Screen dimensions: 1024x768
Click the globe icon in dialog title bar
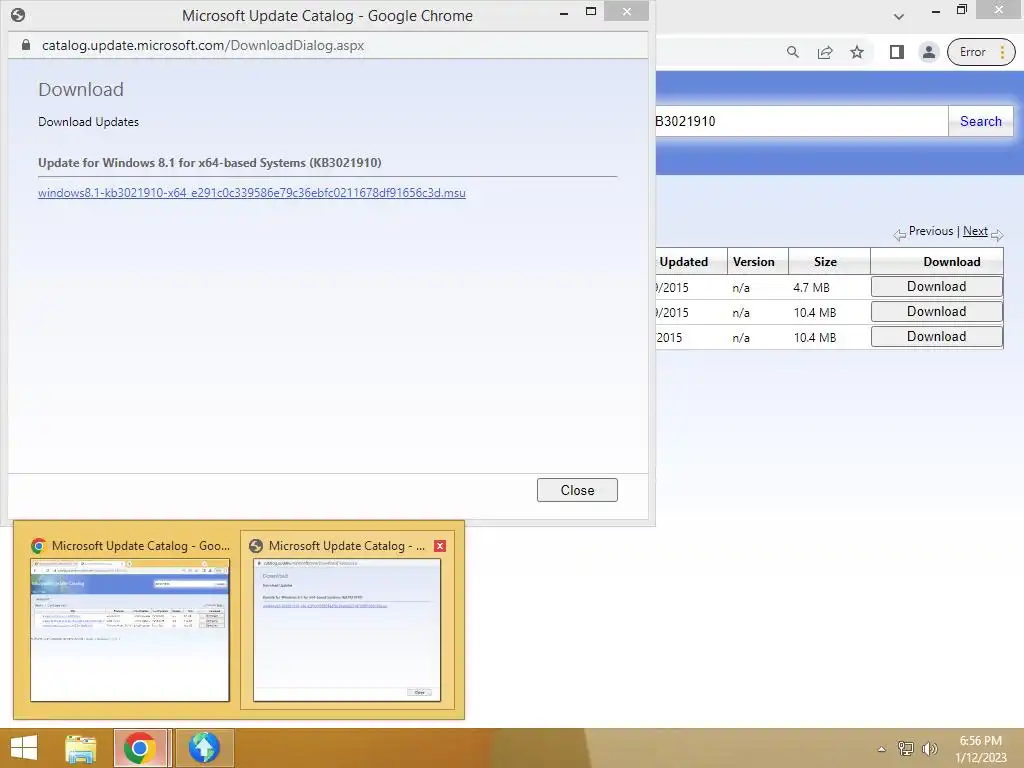[x=18, y=15]
